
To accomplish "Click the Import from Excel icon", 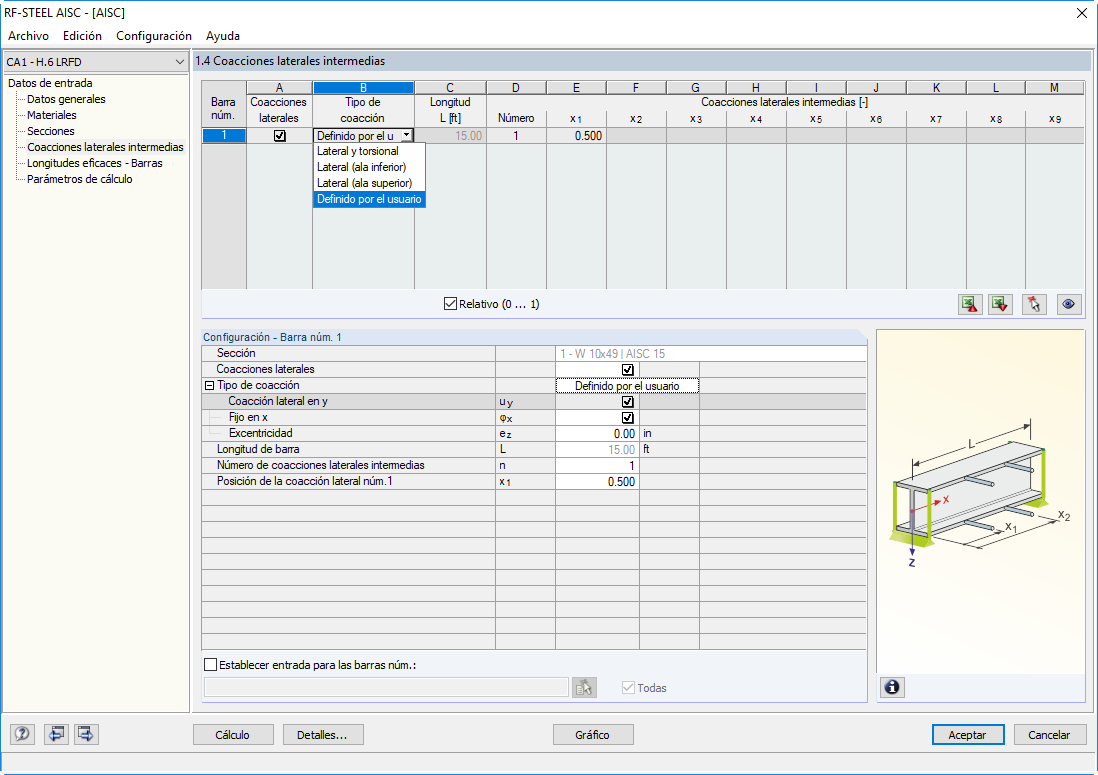I will [1000, 305].
